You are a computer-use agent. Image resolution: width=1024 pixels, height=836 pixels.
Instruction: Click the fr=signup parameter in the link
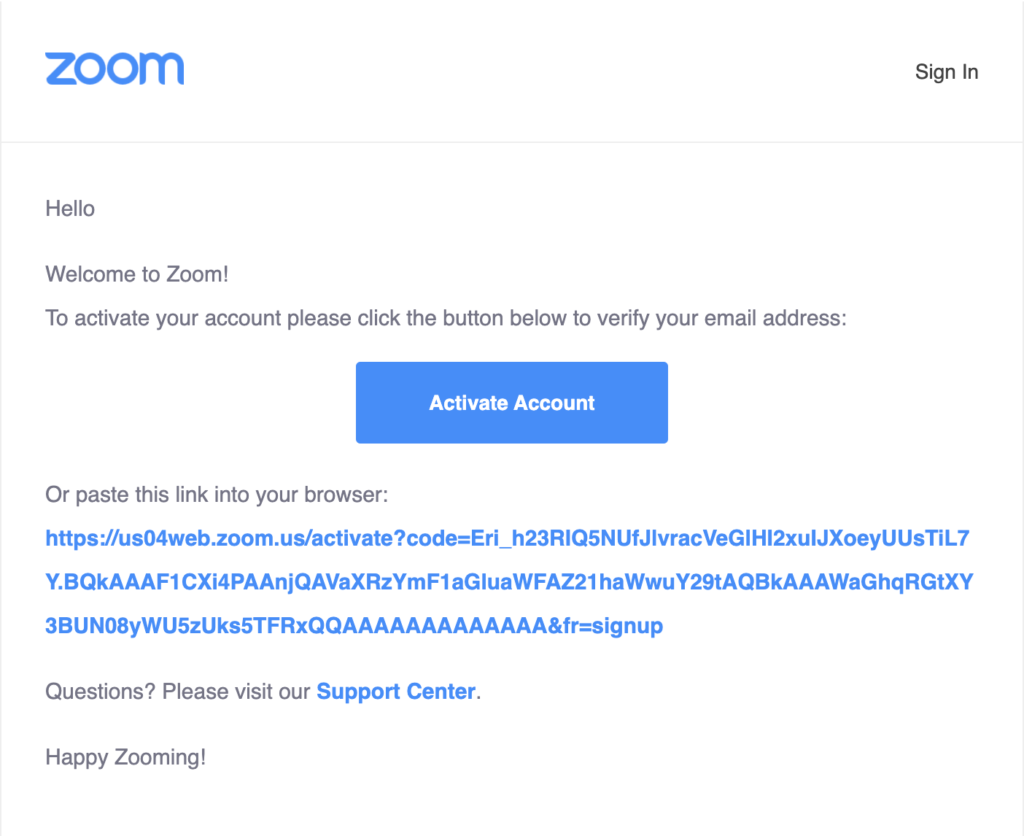pyautogui.click(x=613, y=626)
